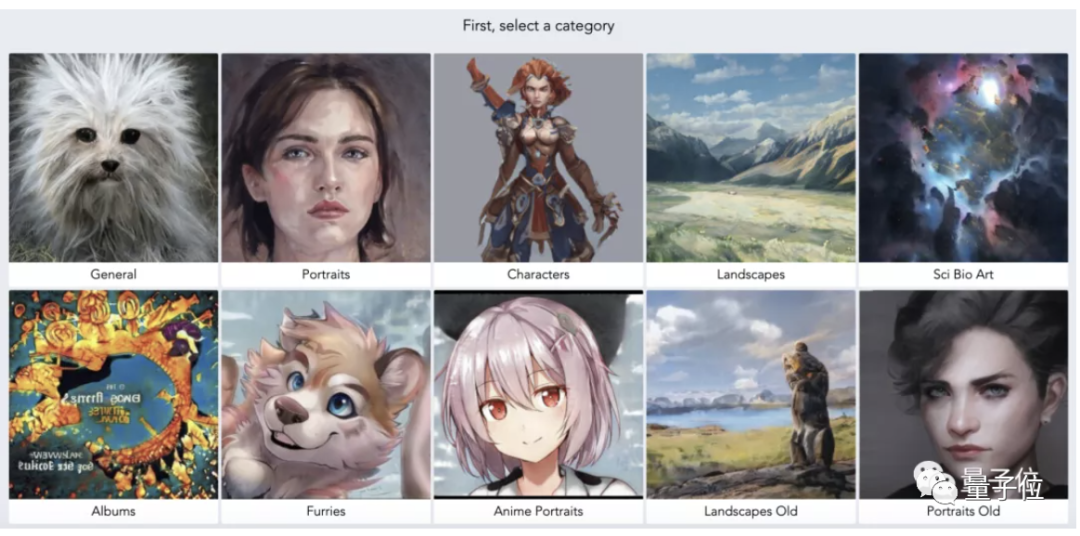Screen dimensions: 1080x536
Task: Click the Characters label text
Action: click(539, 274)
